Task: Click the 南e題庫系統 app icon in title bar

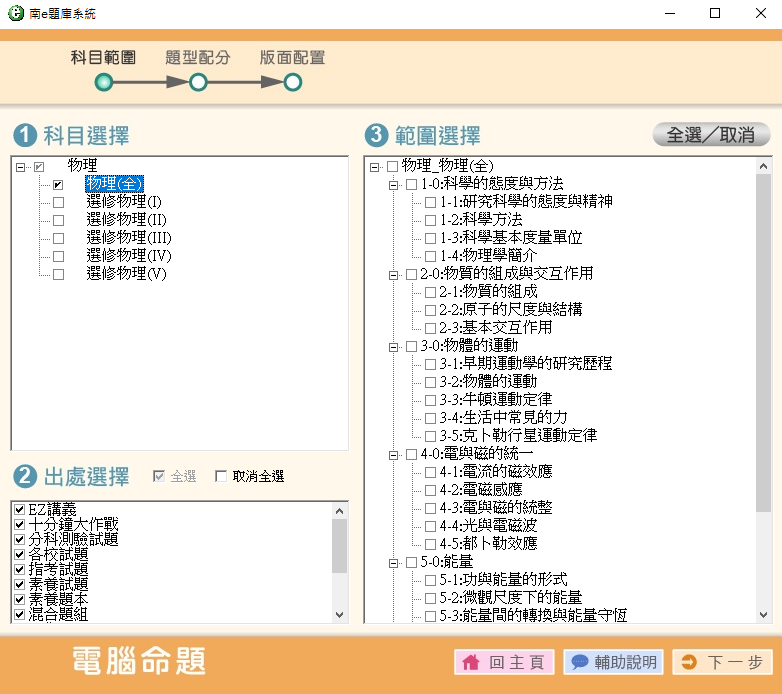Action: 15,13
